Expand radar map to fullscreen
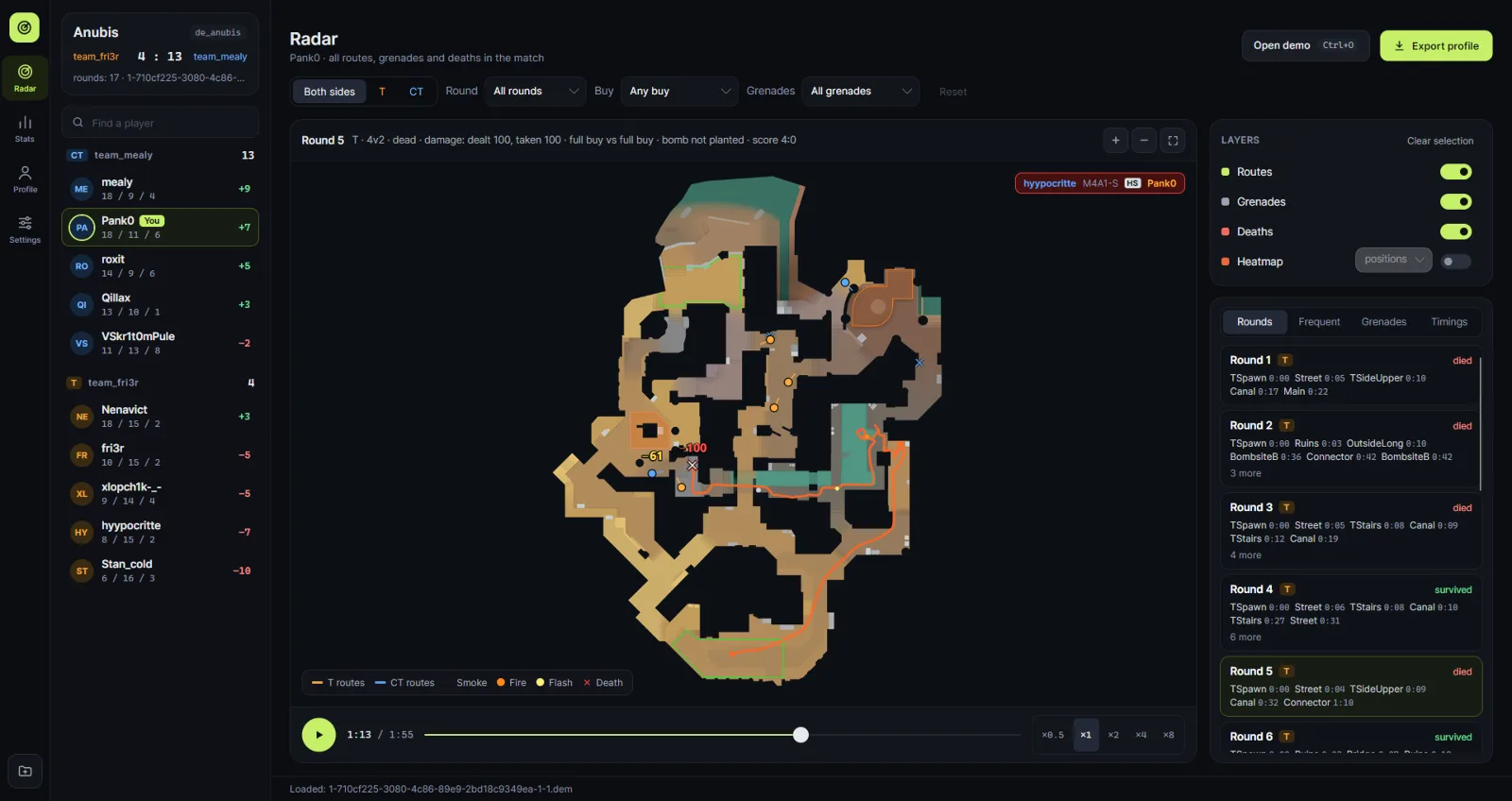This screenshot has height=801, width=1512. pos(1173,140)
